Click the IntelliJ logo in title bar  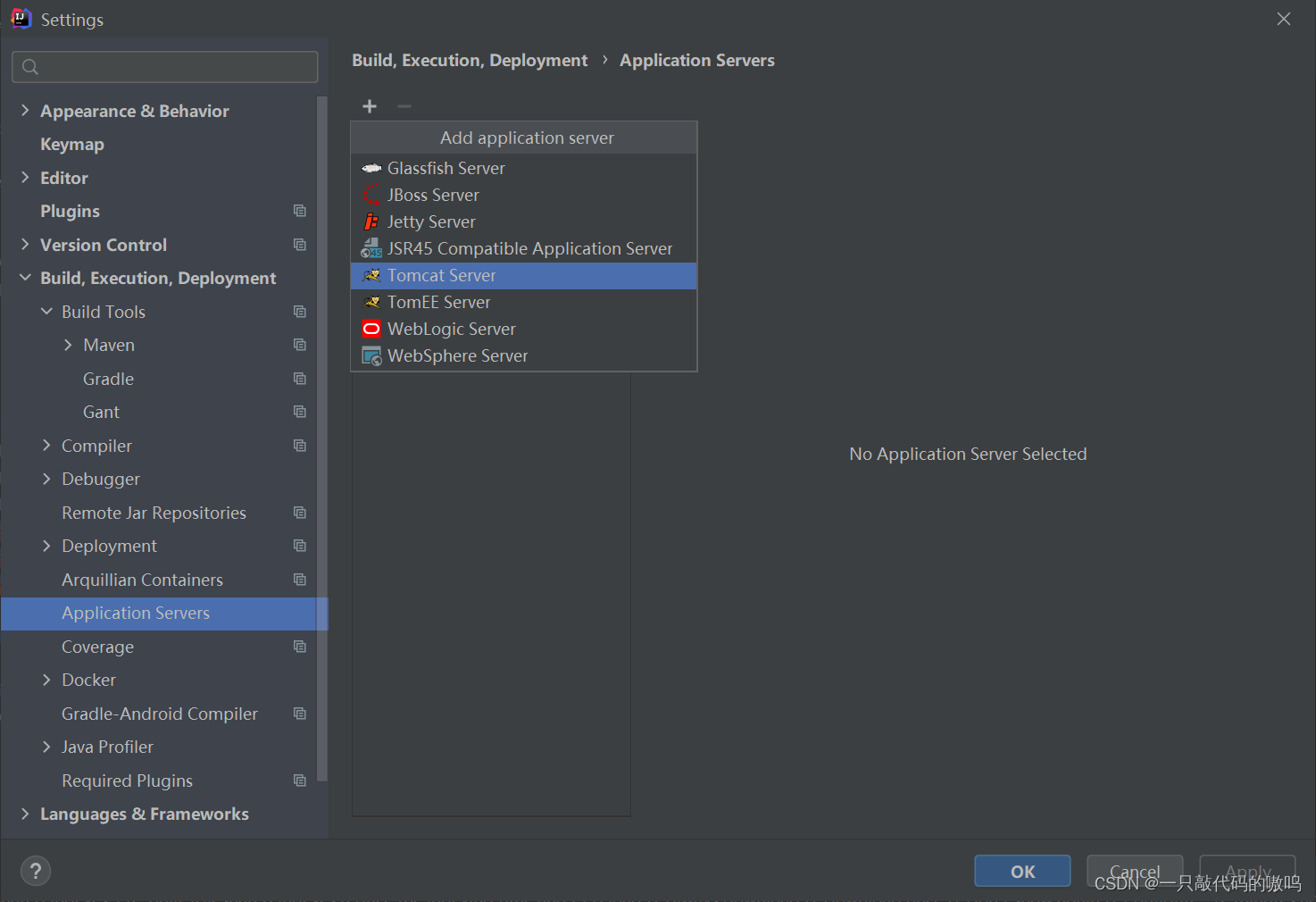(21, 19)
